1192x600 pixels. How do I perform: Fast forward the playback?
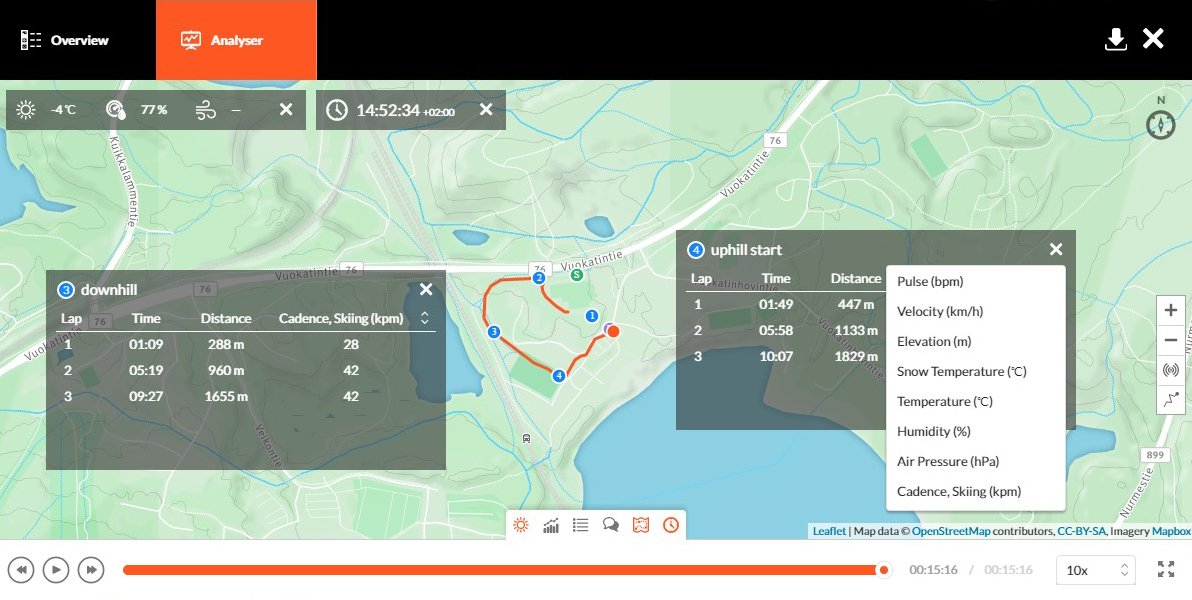tap(91, 570)
